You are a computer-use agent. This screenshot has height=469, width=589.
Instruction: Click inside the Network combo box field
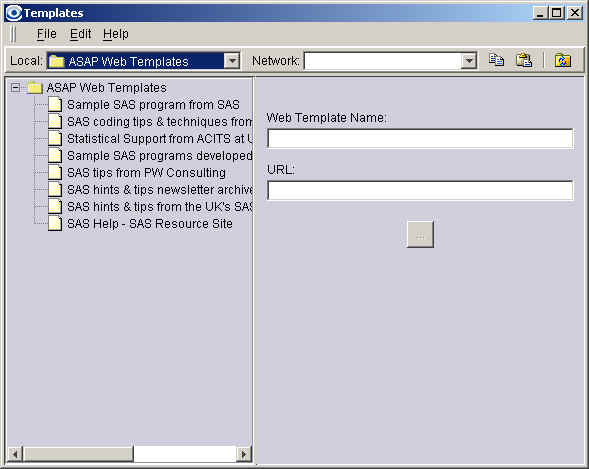382,61
